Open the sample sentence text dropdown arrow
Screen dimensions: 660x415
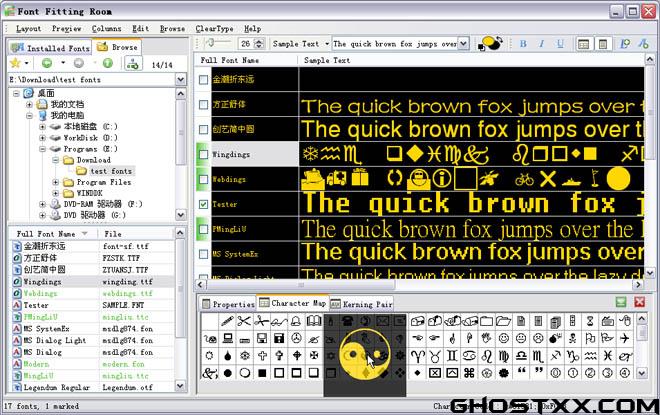point(463,44)
